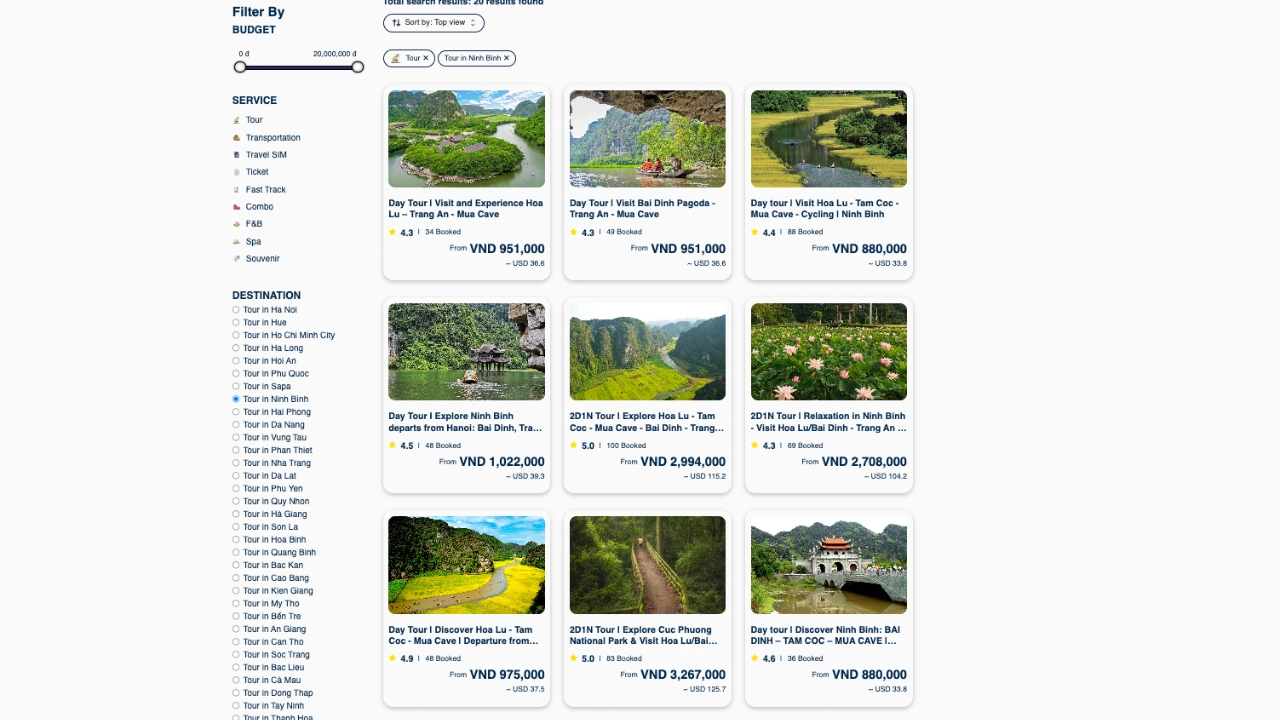The width and height of the screenshot is (1280, 720).
Task: Open the Travel SIM service icon
Action: (x=238, y=154)
